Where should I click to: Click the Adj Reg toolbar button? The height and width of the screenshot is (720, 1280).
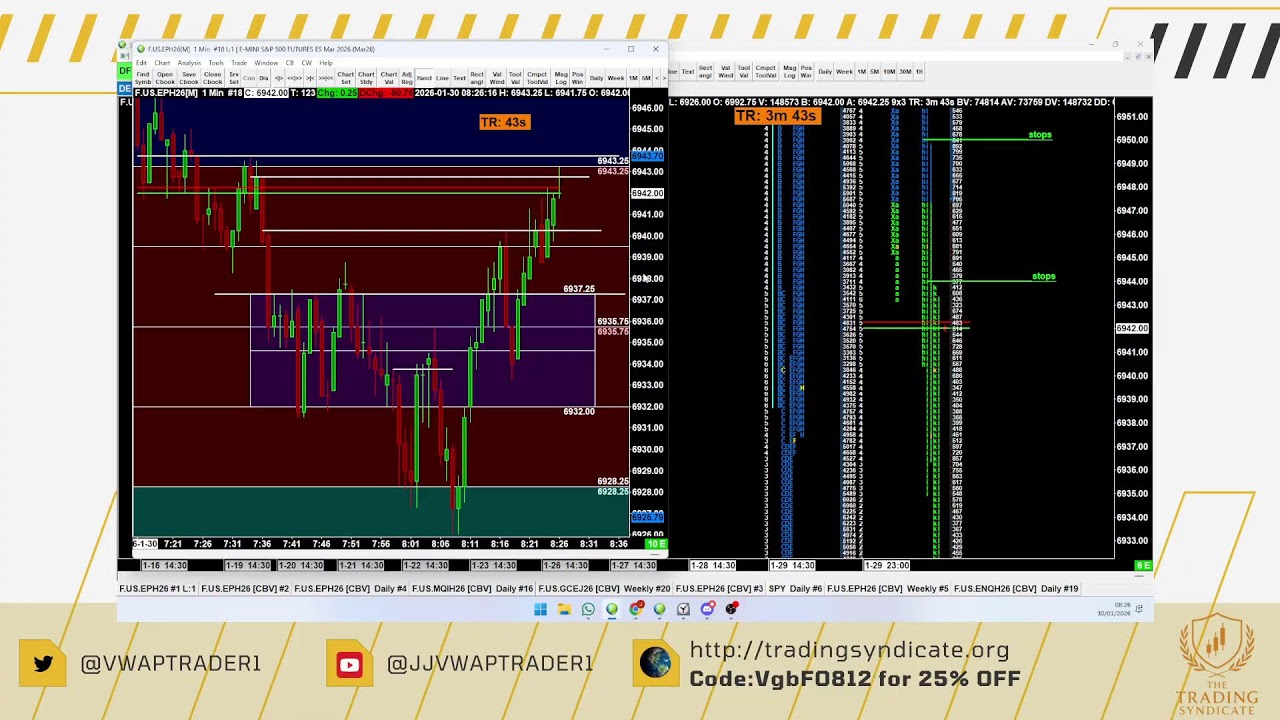(x=407, y=77)
